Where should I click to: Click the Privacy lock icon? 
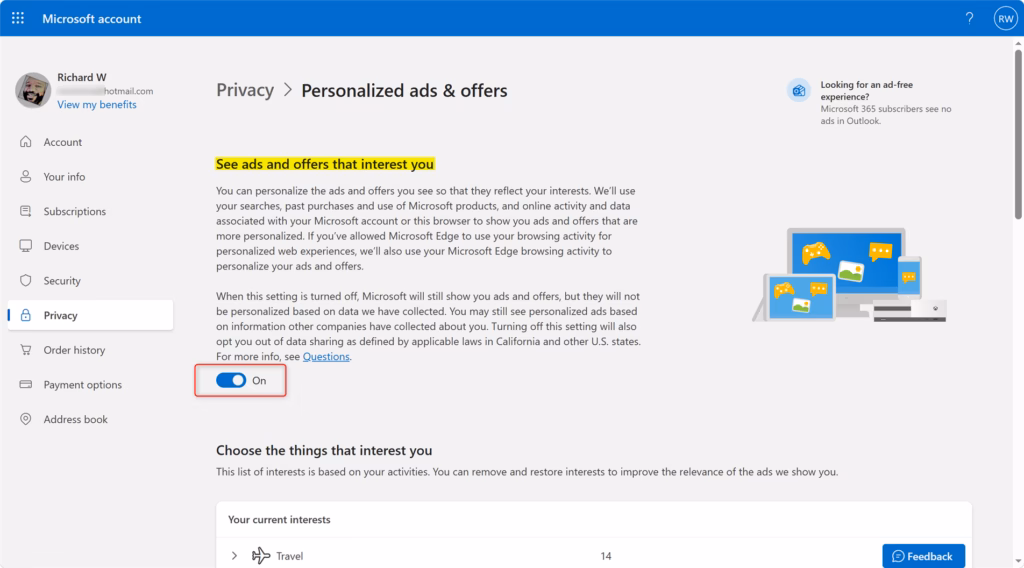[x=25, y=315]
